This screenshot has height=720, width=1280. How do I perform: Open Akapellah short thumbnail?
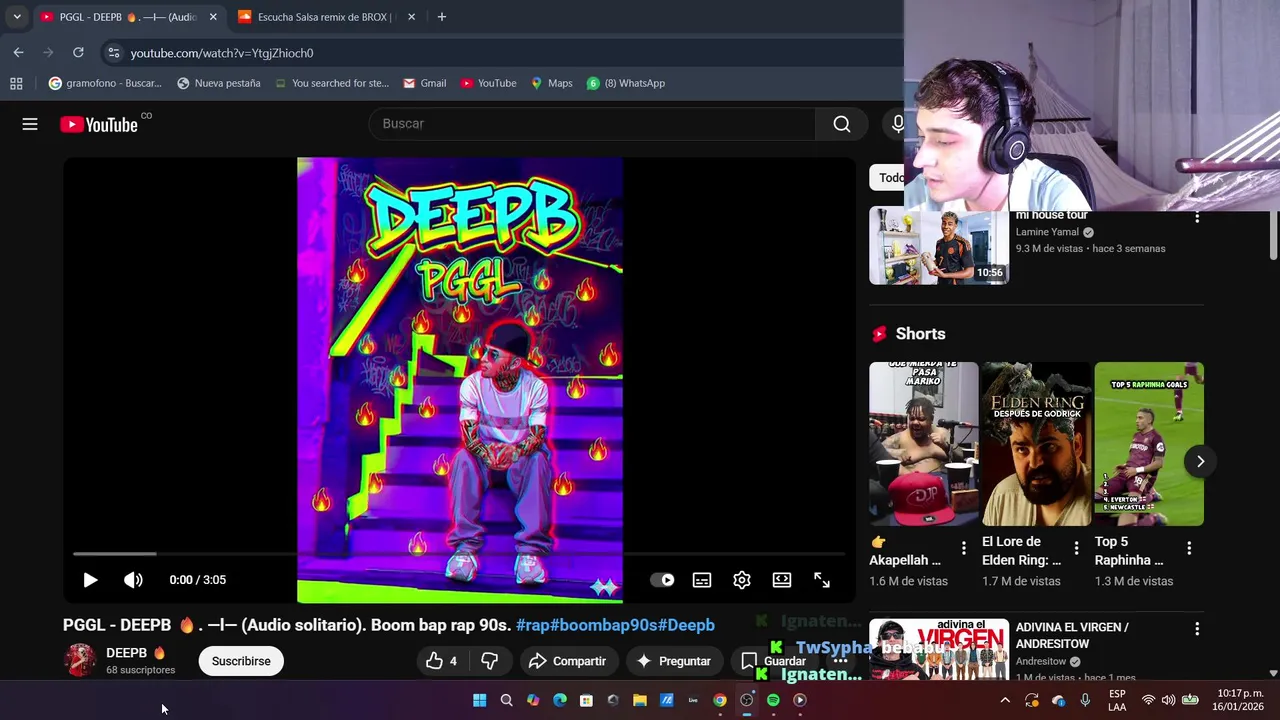[924, 444]
